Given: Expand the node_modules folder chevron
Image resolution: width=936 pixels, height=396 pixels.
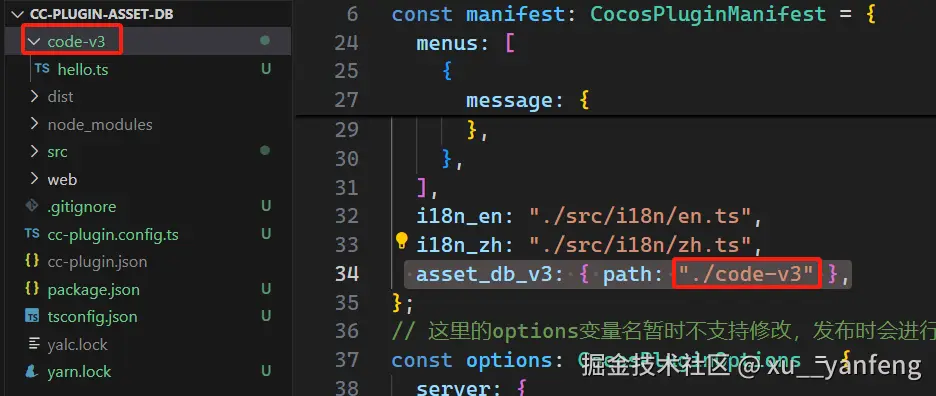Looking at the screenshot, I should (x=35, y=124).
